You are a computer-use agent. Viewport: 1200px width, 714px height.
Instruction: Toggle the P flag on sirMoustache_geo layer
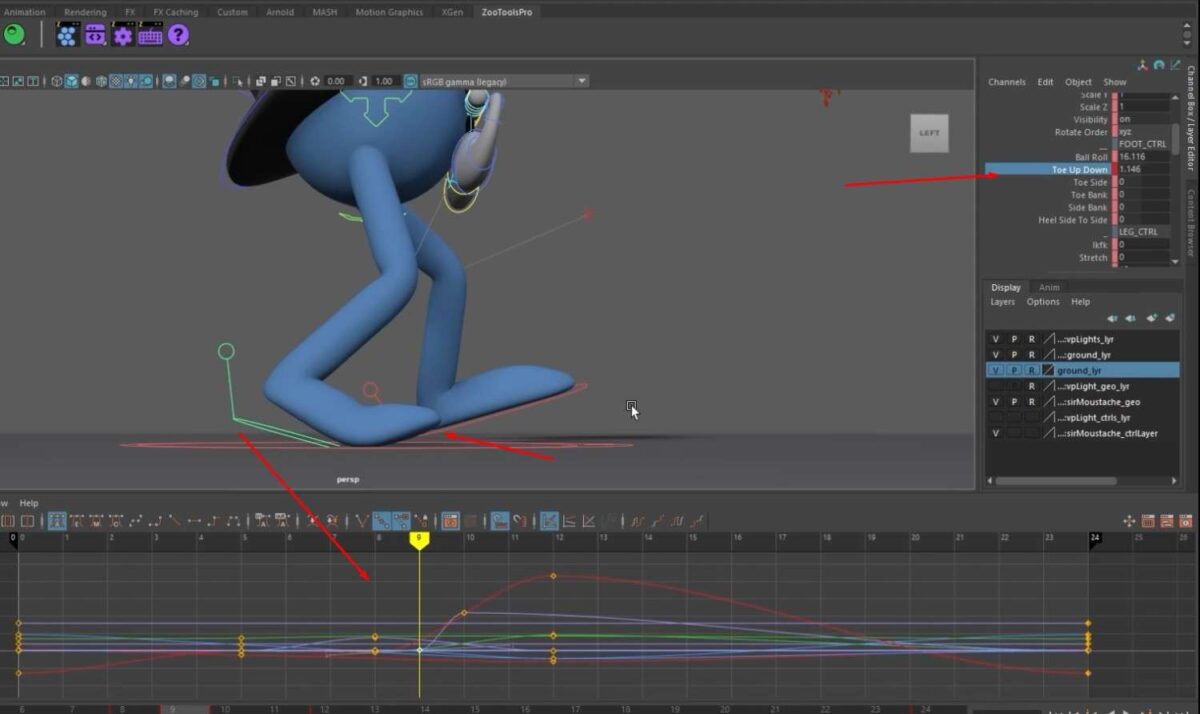point(1013,401)
